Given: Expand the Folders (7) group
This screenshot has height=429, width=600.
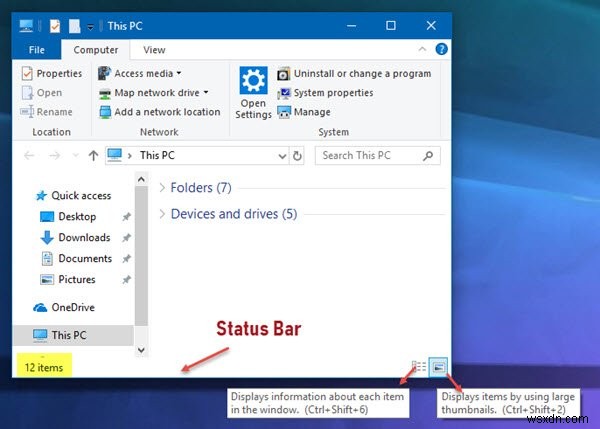Looking at the screenshot, I should pos(162,188).
